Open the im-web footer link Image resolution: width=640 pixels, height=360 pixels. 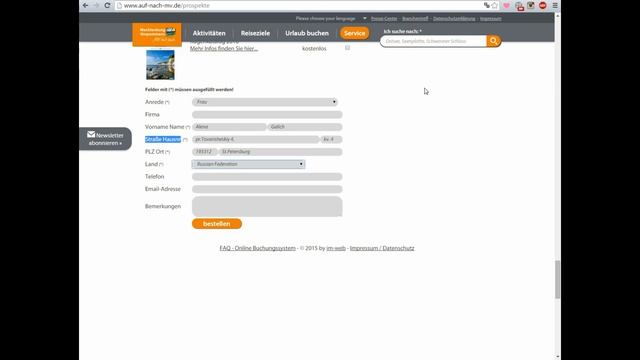click(x=336, y=248)
